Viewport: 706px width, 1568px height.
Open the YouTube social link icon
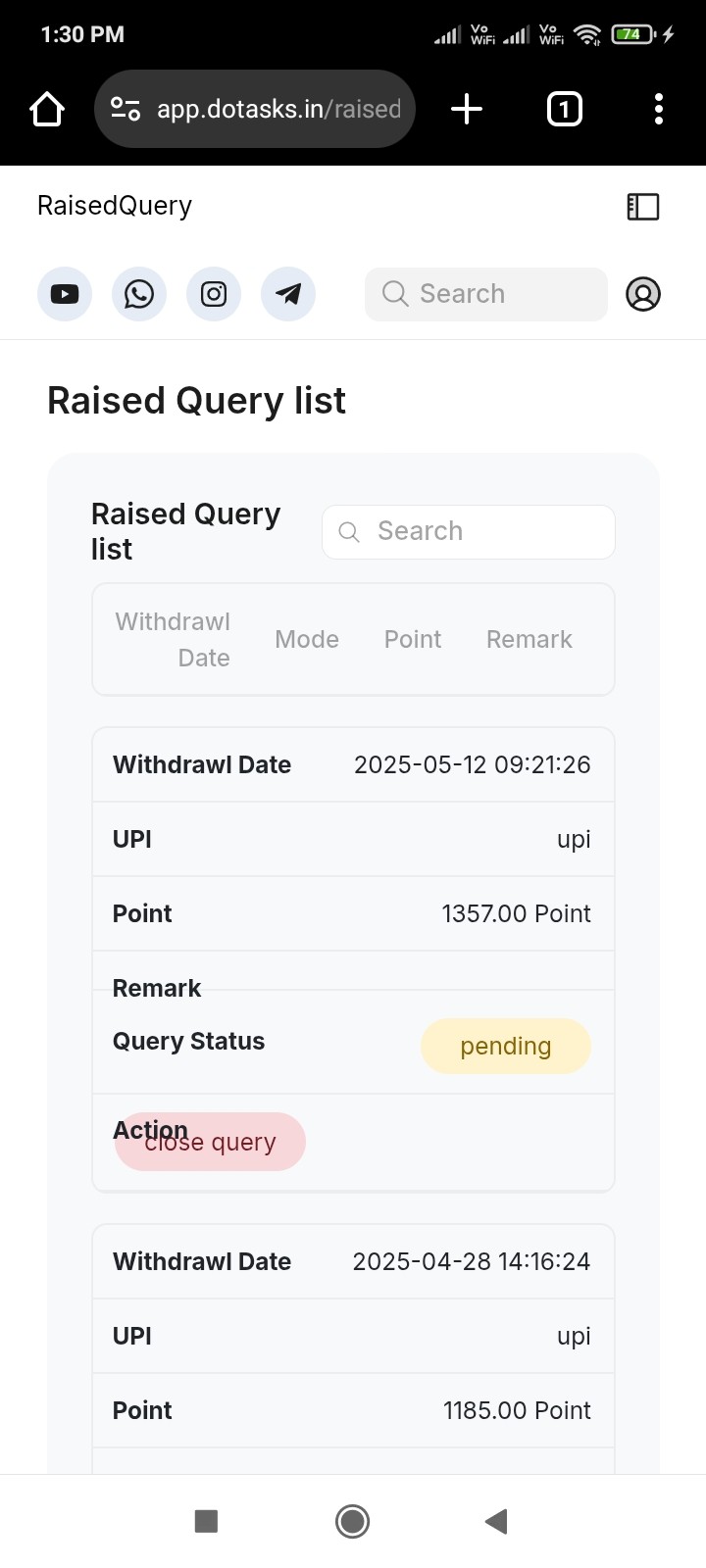coord(65,294)
